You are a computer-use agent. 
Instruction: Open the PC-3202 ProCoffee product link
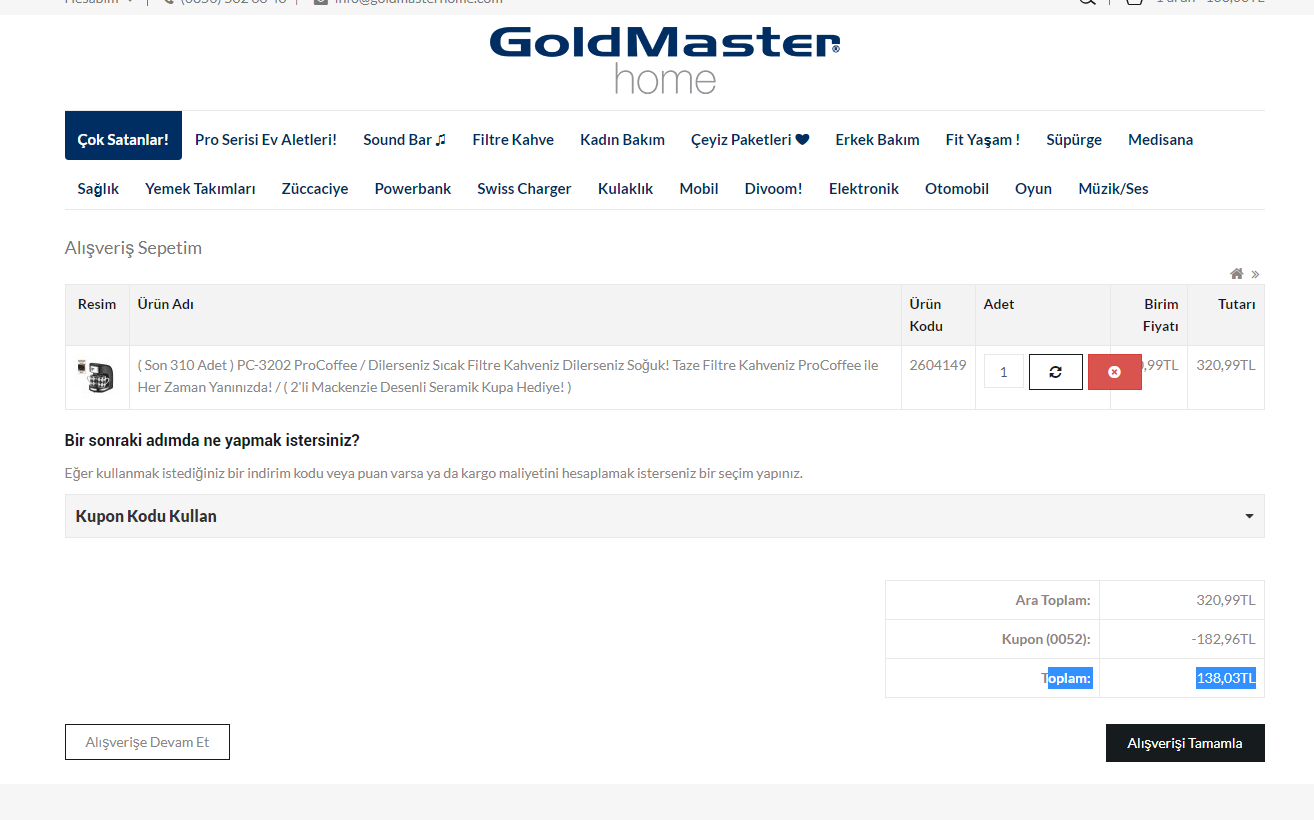point(507,376)
